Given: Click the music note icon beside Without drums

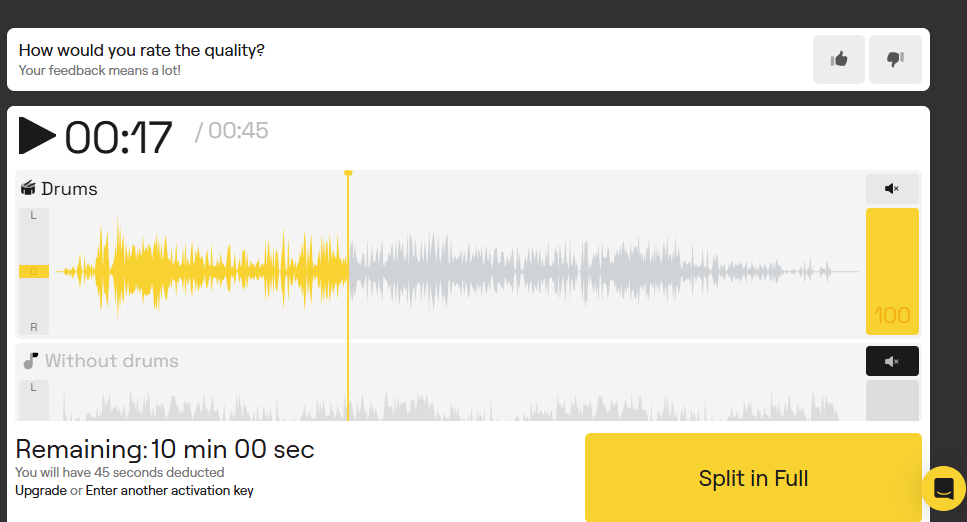Looking at the screenshot, I should coord(30,361).
